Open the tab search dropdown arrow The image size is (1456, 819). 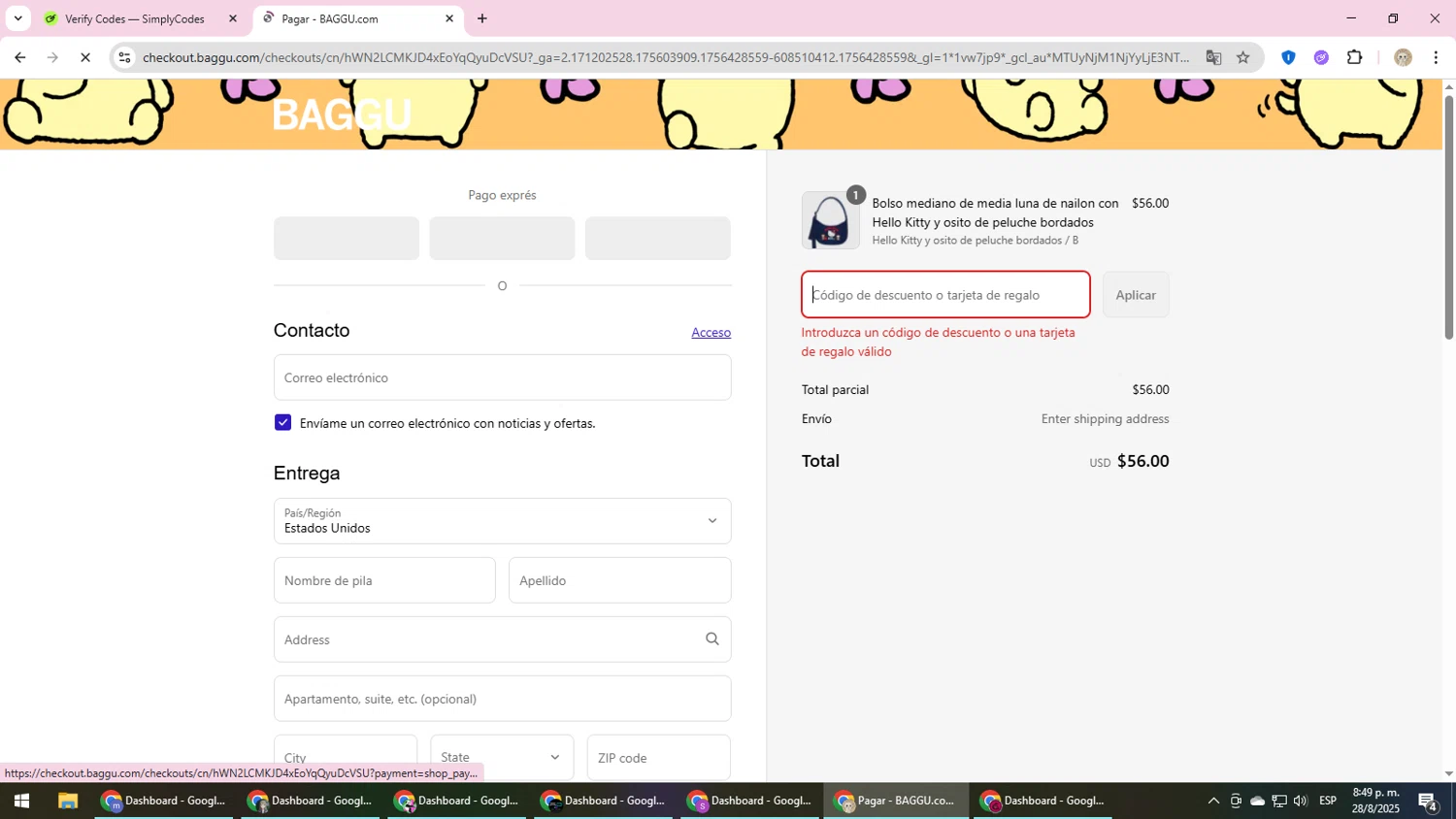[17, 18]
